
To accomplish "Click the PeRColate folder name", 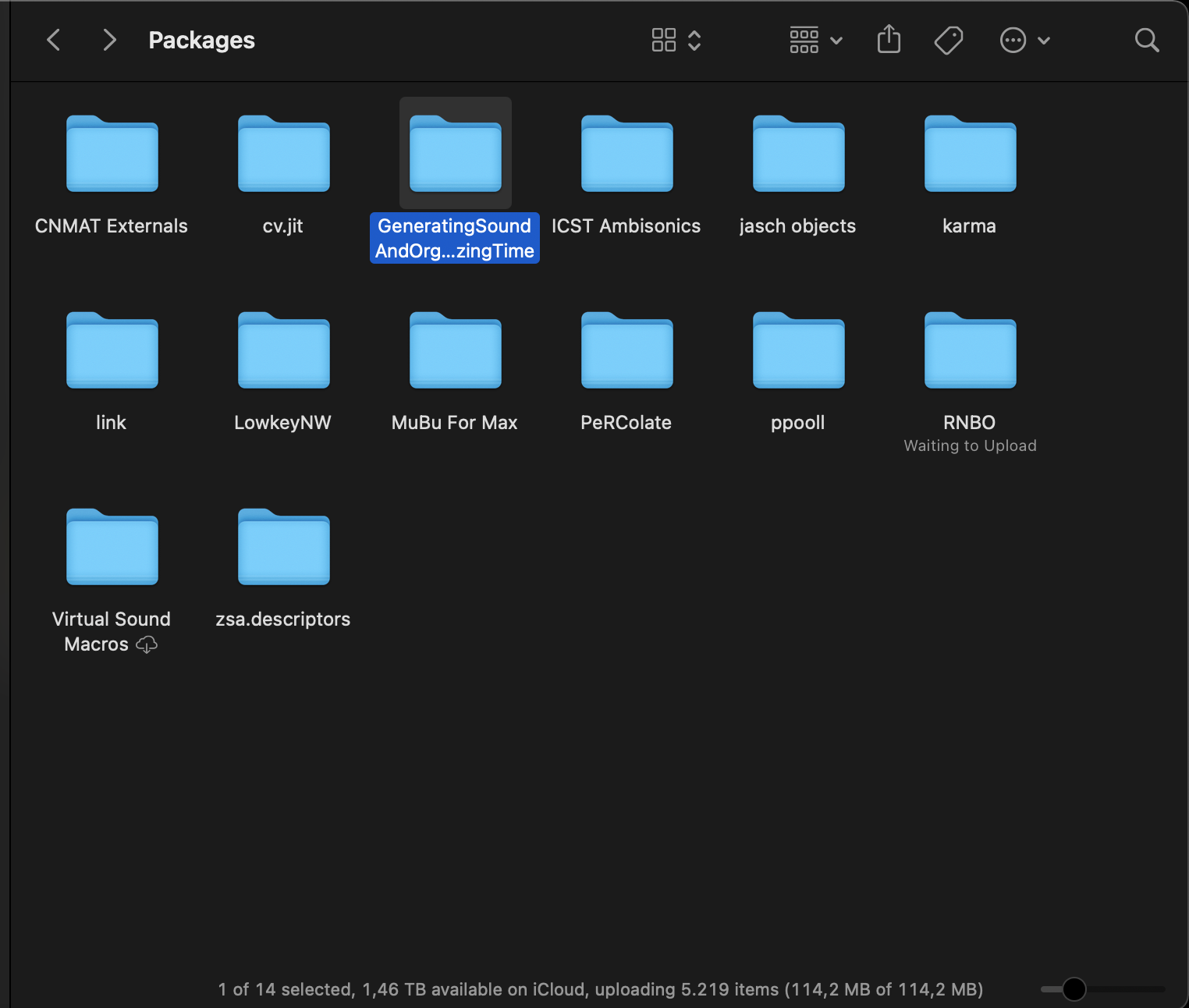I will (x=626, y=423).
